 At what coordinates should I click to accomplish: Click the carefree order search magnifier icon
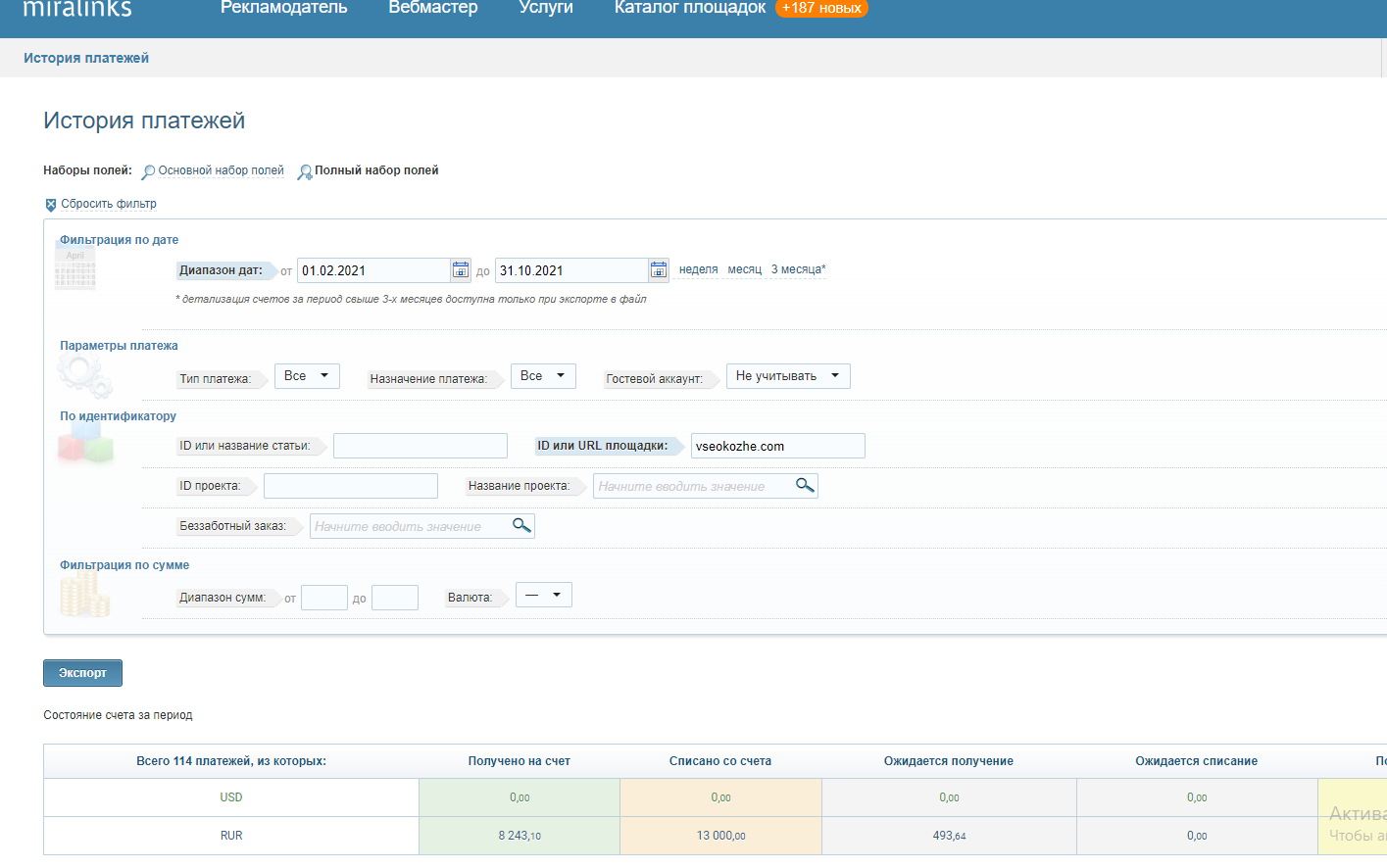[521, 526]
